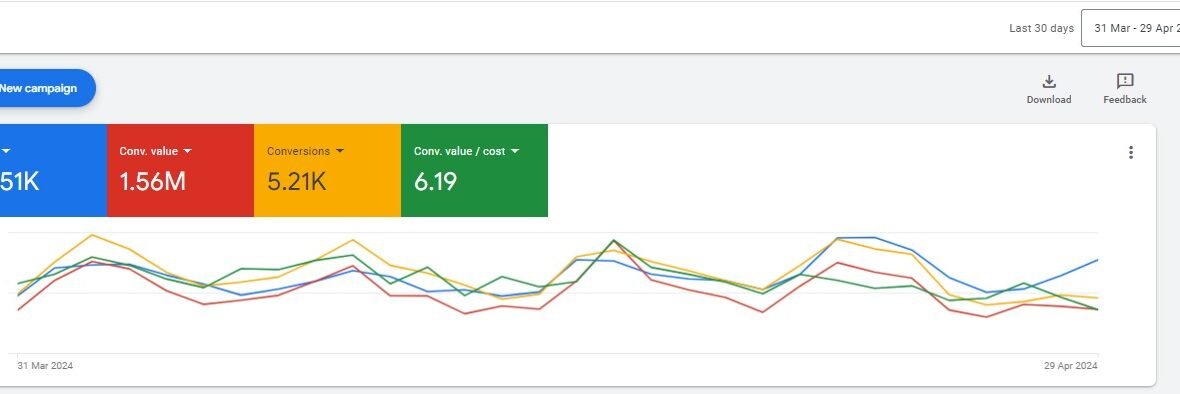Screen dimensions: 1180x394
Task: Select the blue 51K metric card
Action: (x=53, y=170)
